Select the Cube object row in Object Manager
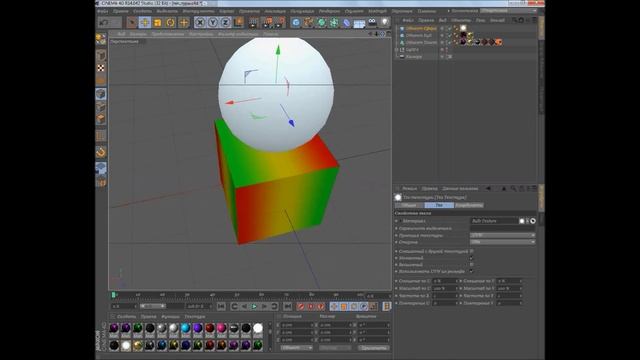Screen dimensions: 640x360 click(418, 36)
